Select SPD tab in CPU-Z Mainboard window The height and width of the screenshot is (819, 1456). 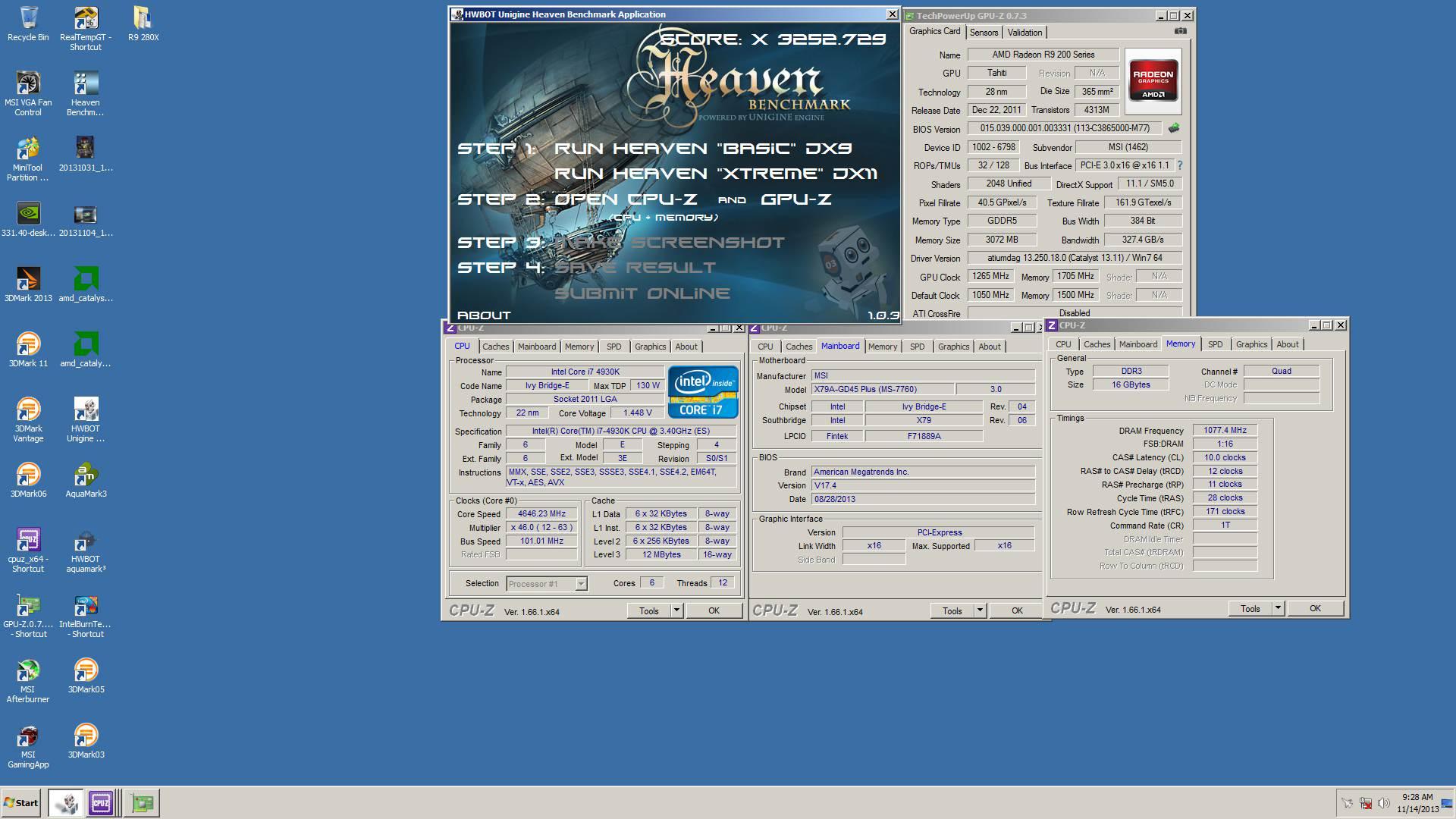[x=917, y=347]
